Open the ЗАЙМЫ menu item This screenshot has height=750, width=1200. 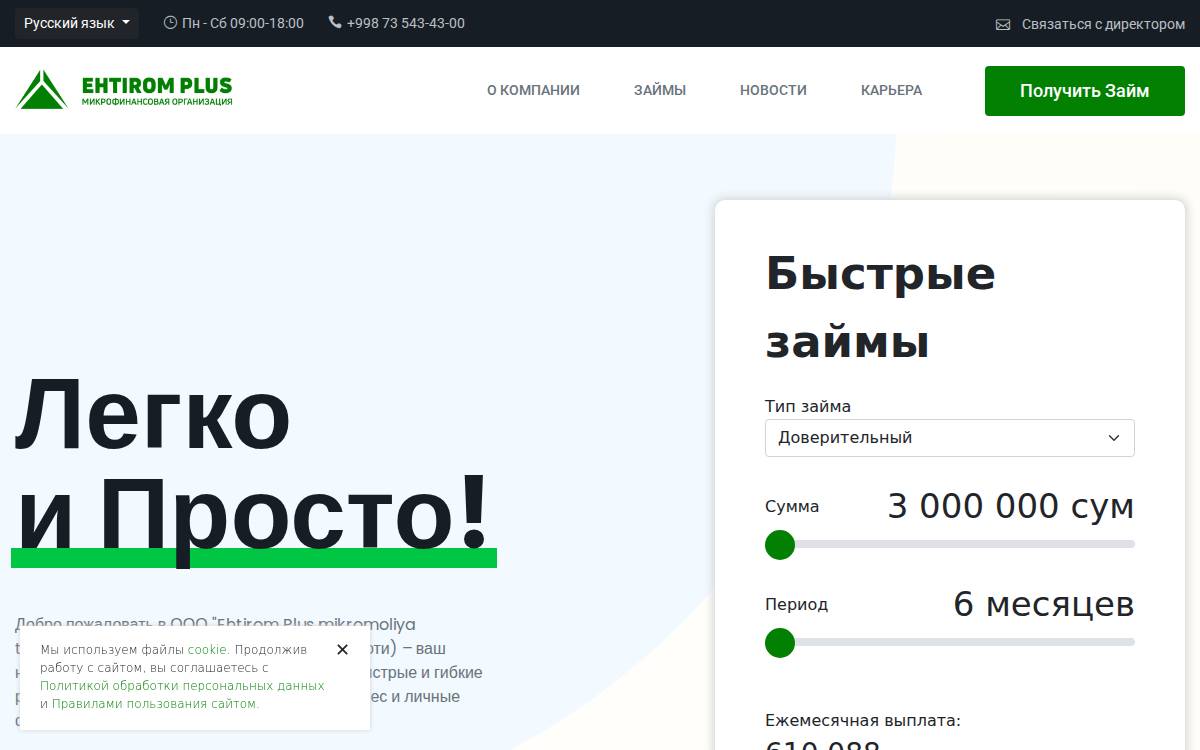[x=660, y=90]
